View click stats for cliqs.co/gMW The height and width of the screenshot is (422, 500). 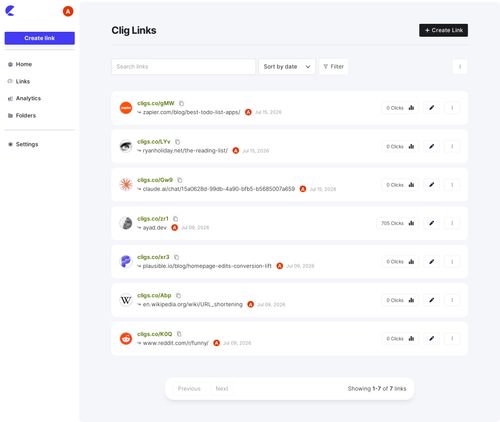400,108
